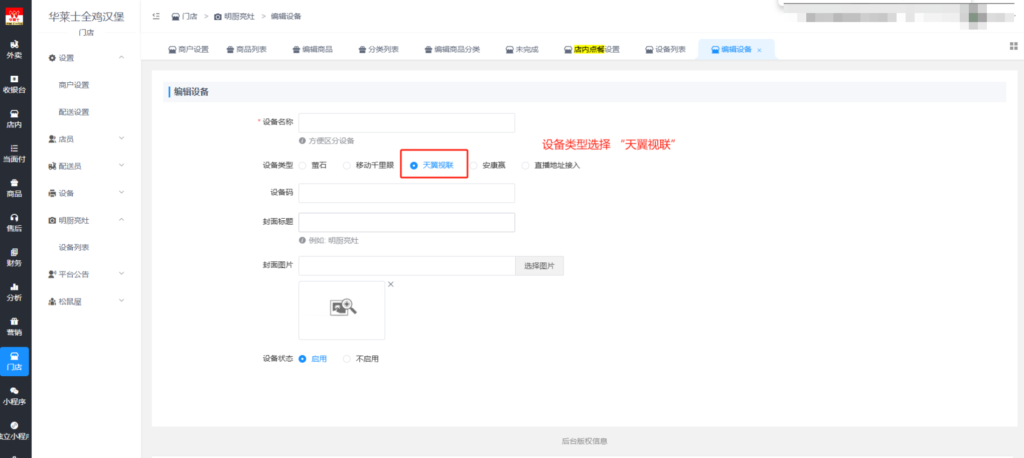Switch to the 编辑商品 tab
This screenshot has width=1024, height=458.
312,50
